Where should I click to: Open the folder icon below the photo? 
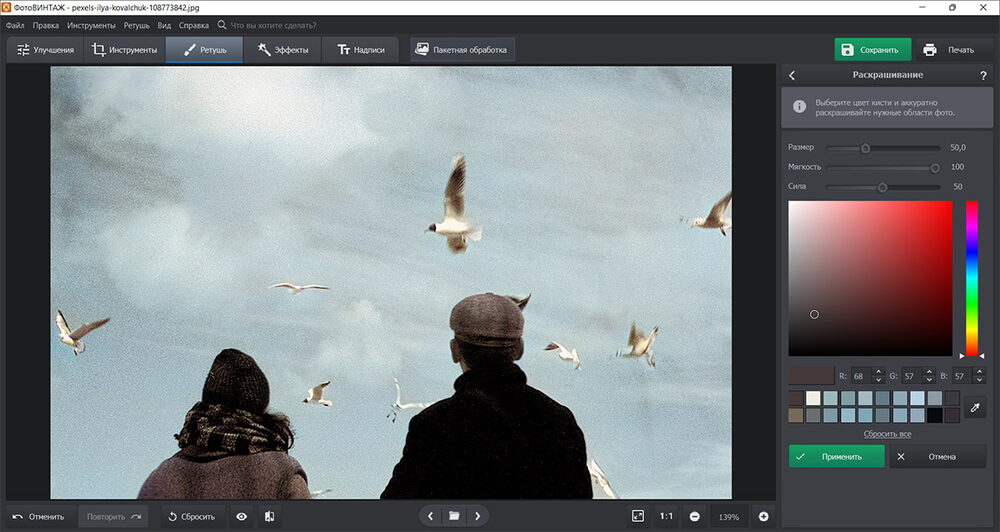pyautogui.click(x=454, y=516)
